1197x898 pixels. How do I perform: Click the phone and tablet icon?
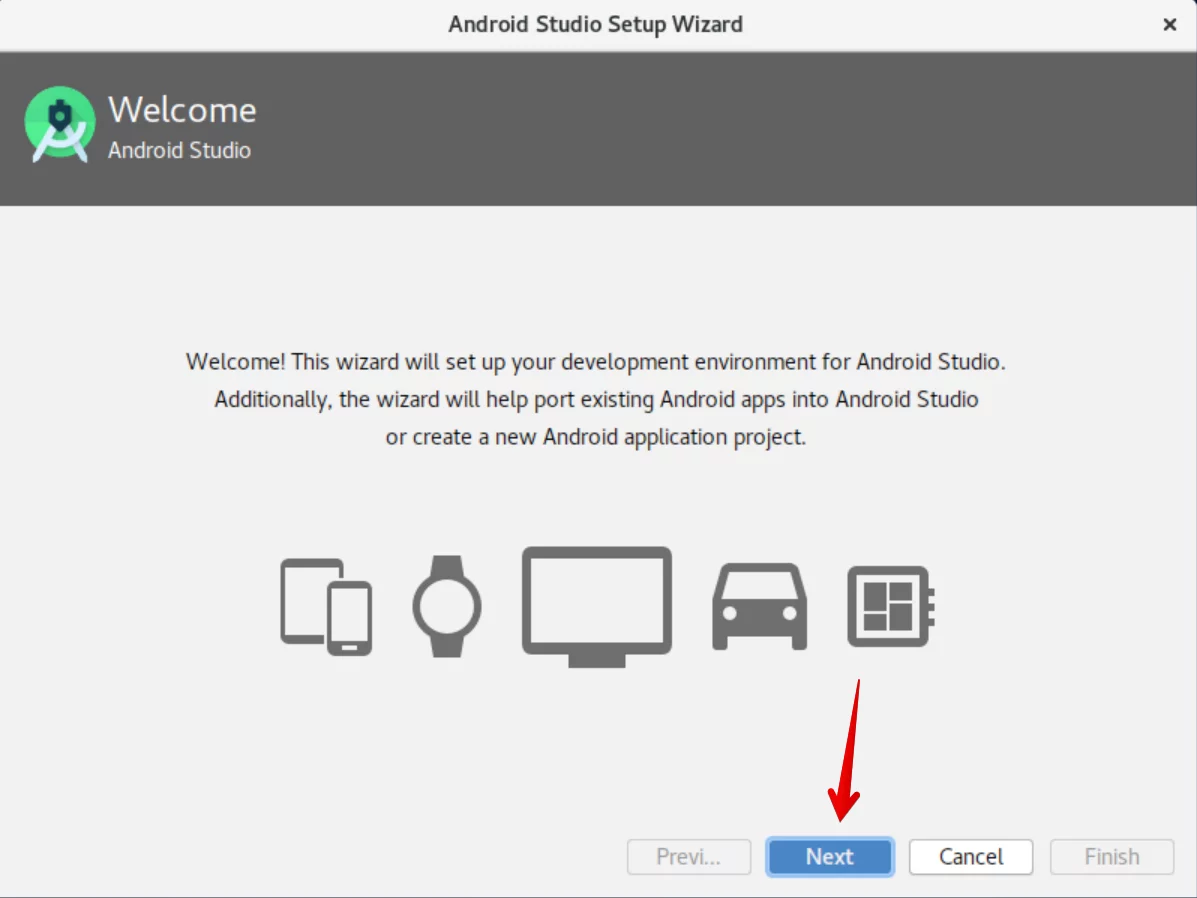[326, 607]
